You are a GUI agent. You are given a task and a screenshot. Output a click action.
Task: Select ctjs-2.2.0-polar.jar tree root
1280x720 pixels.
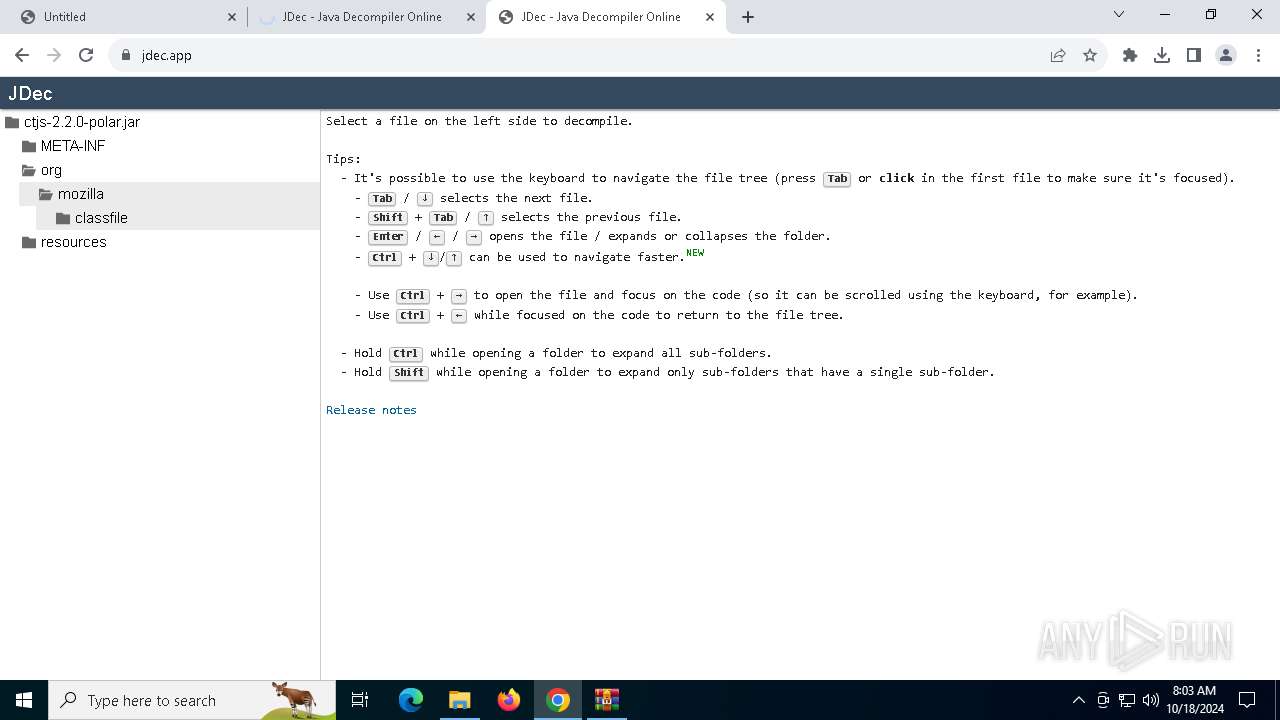click(82, 122)
